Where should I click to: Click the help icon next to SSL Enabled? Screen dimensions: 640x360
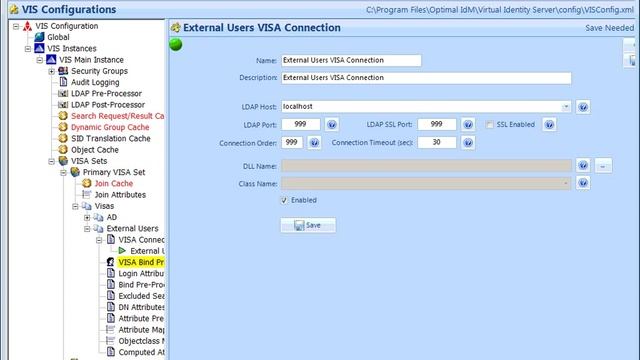tap(549, 124)
